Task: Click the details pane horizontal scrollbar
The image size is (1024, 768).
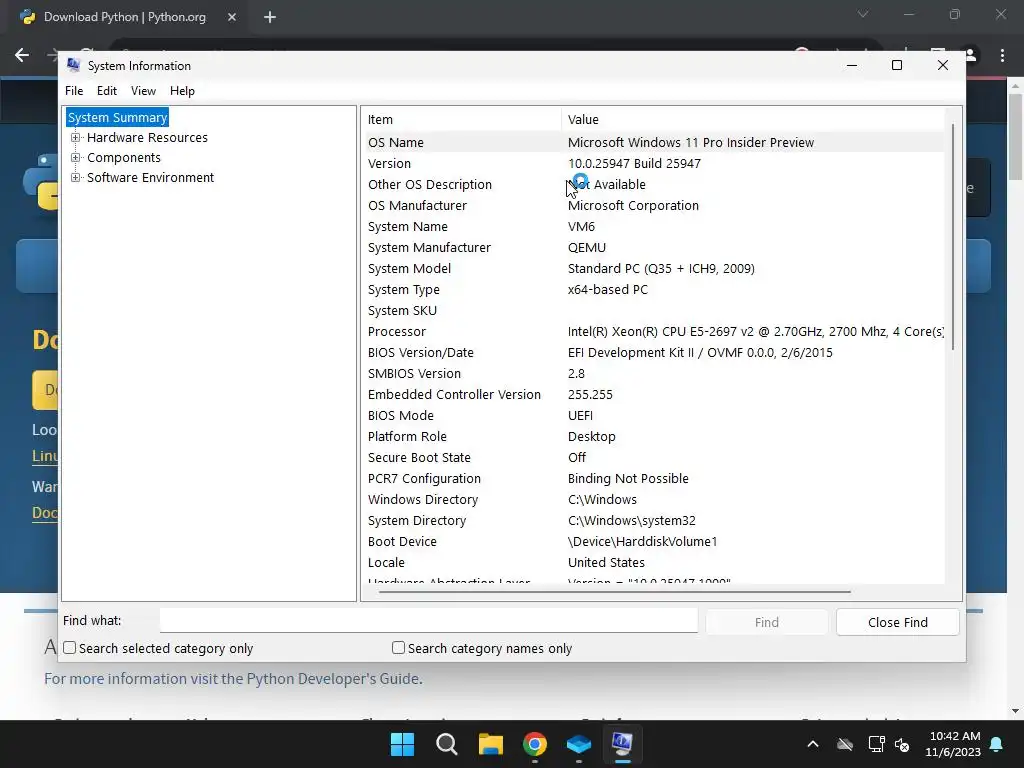Action: [615, 592]
